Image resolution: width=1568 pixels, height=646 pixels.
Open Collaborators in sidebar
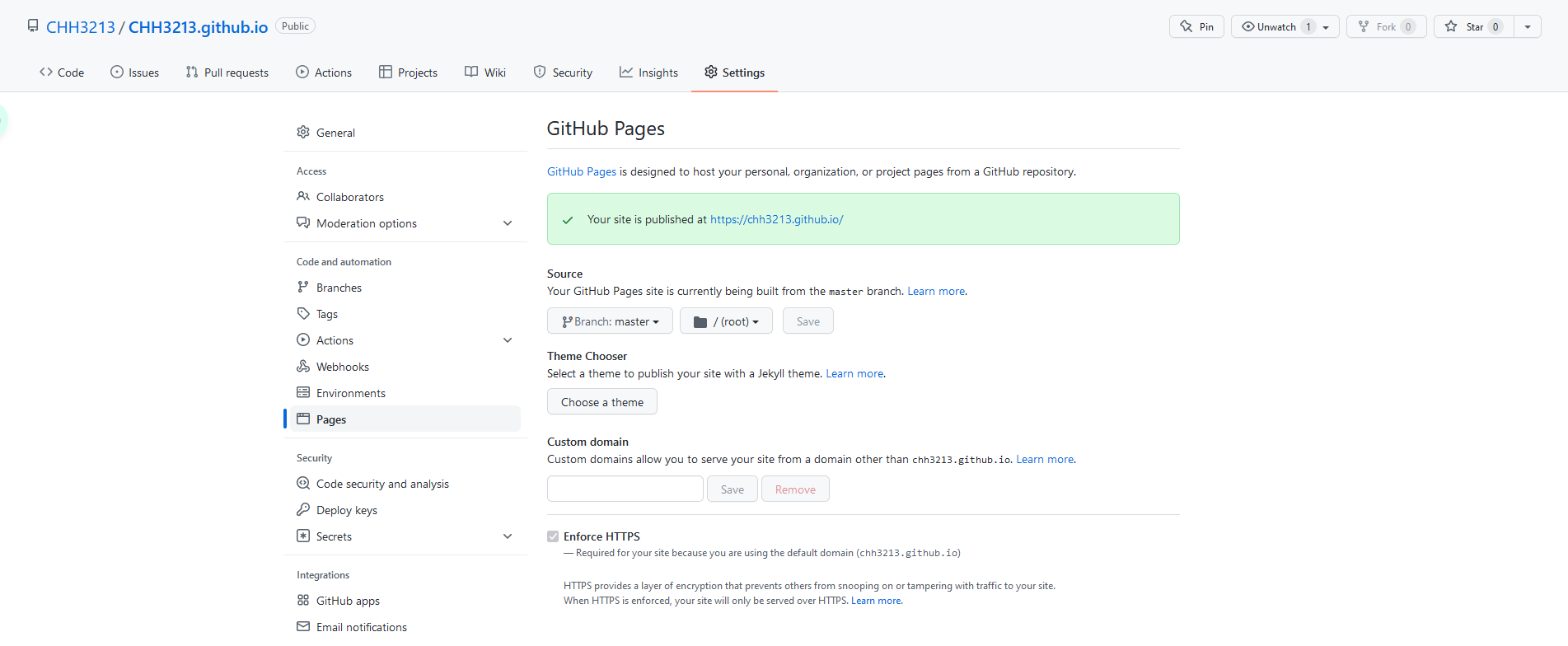pyautogui.click(x=405, y=196)
